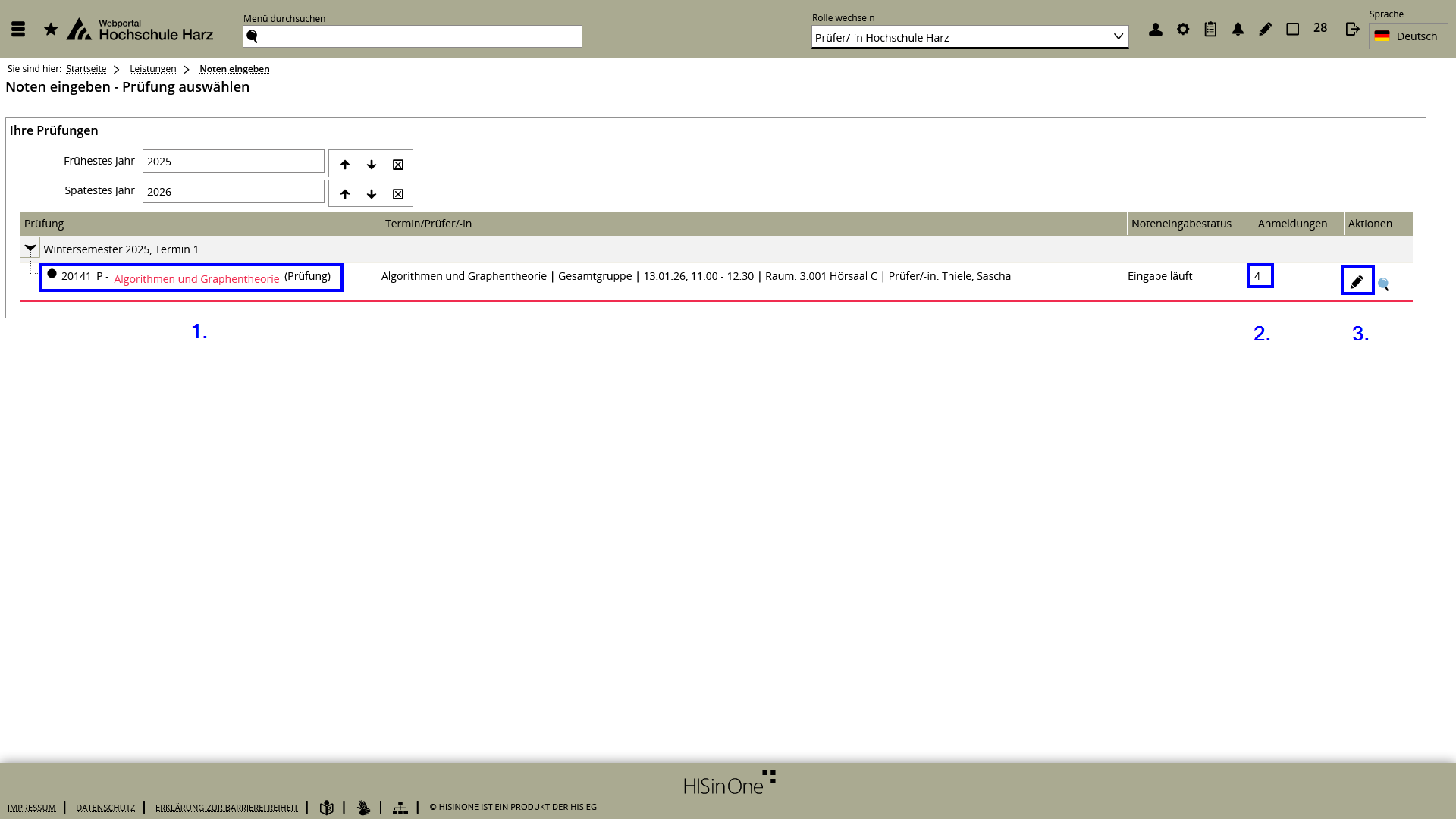Open the hamburger main menu
Screen dimensions: 1456x819
(x=18, y=30)
